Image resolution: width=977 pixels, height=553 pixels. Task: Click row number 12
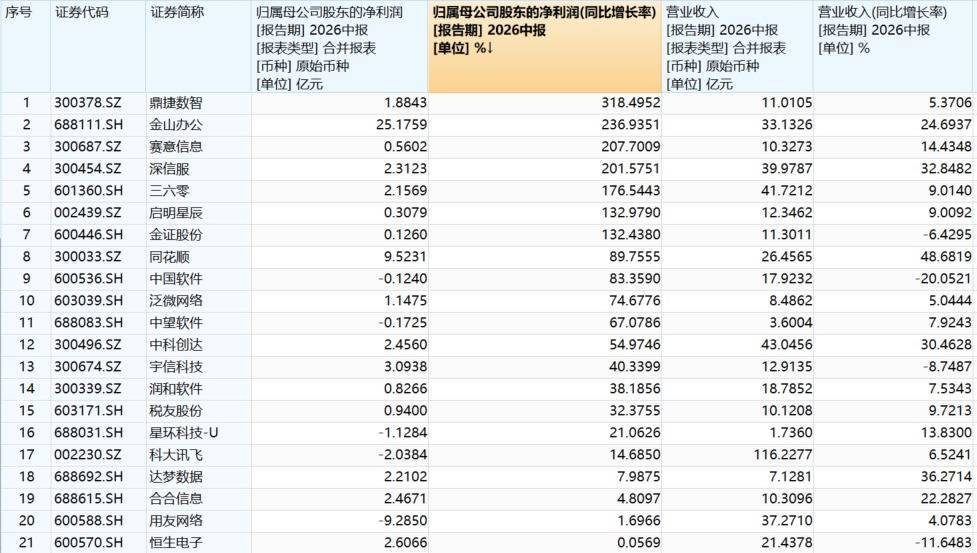click(x=26, y=344)
